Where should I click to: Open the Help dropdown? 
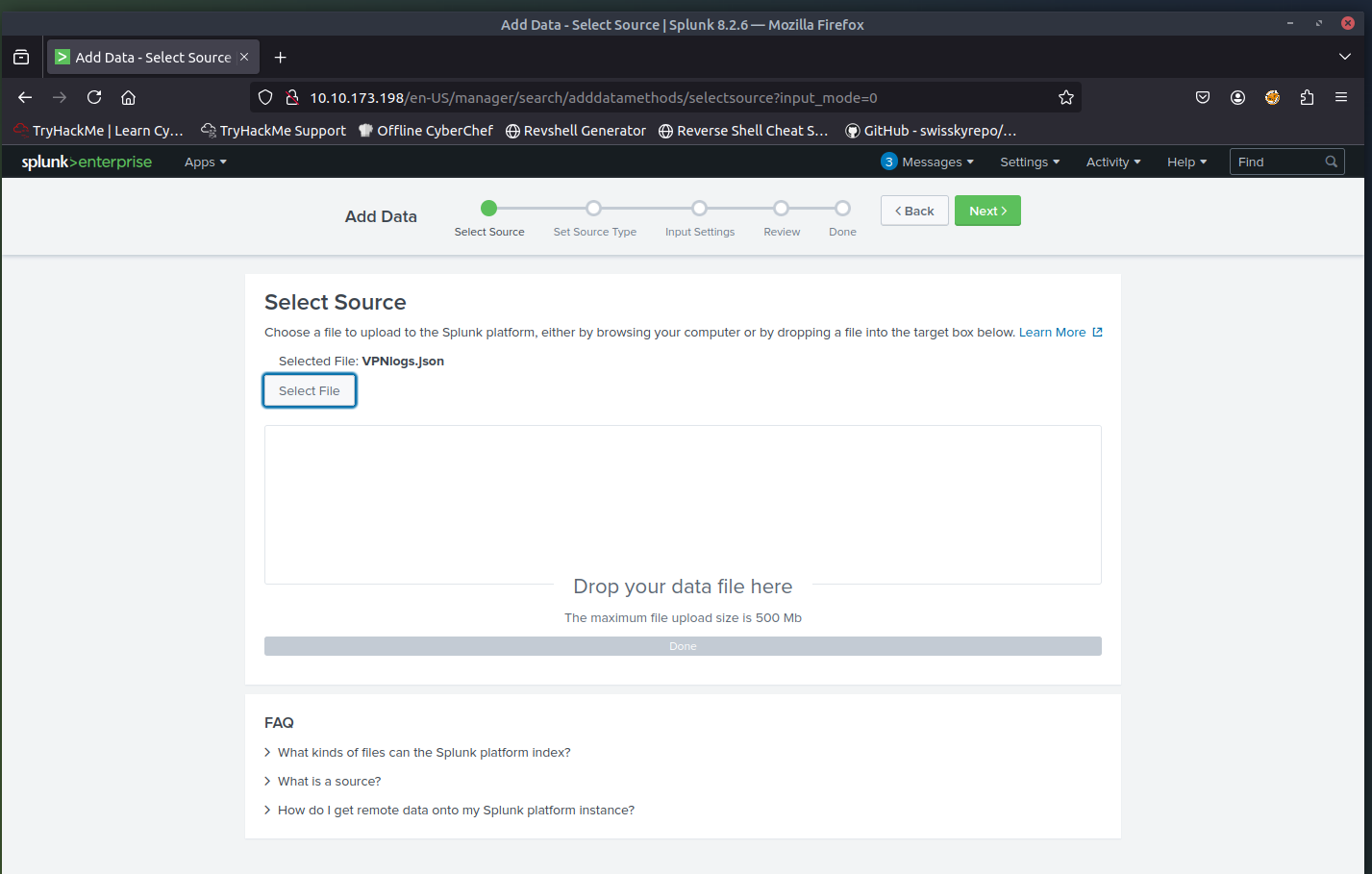[1186, 162]
